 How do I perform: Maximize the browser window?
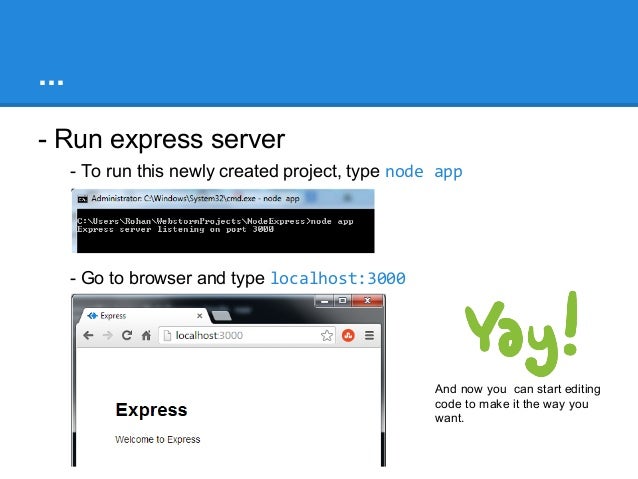343,301
